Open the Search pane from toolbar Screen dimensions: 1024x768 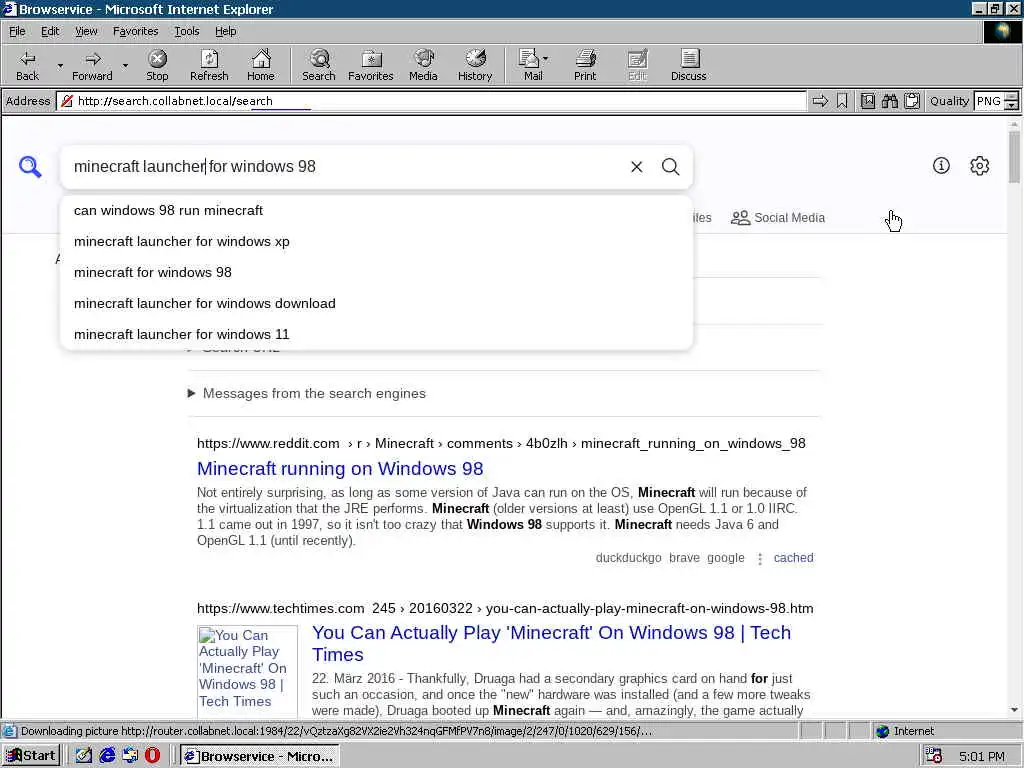tap(319, 65)
